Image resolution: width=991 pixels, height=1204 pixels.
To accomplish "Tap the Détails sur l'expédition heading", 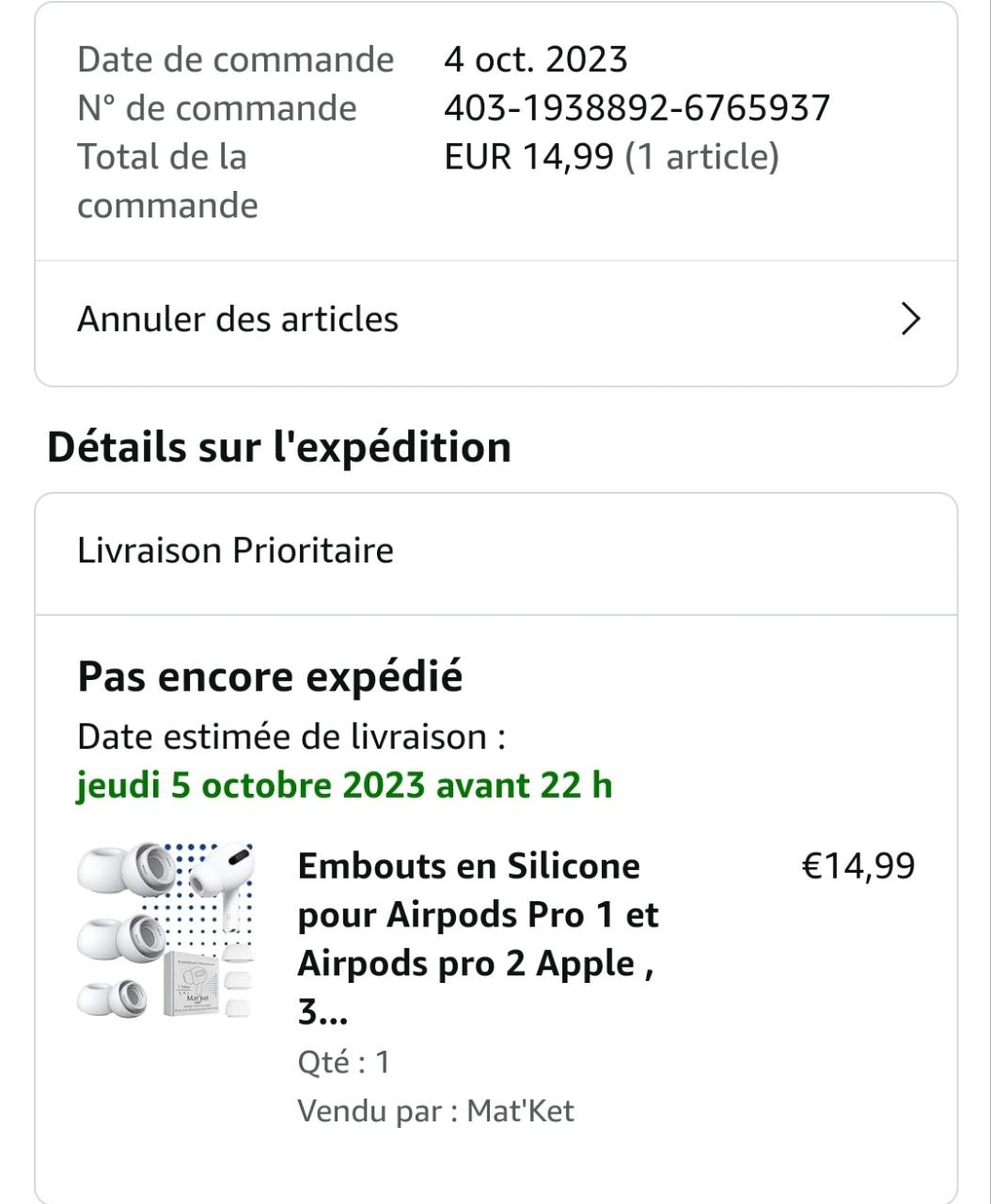I will (279, 447).
